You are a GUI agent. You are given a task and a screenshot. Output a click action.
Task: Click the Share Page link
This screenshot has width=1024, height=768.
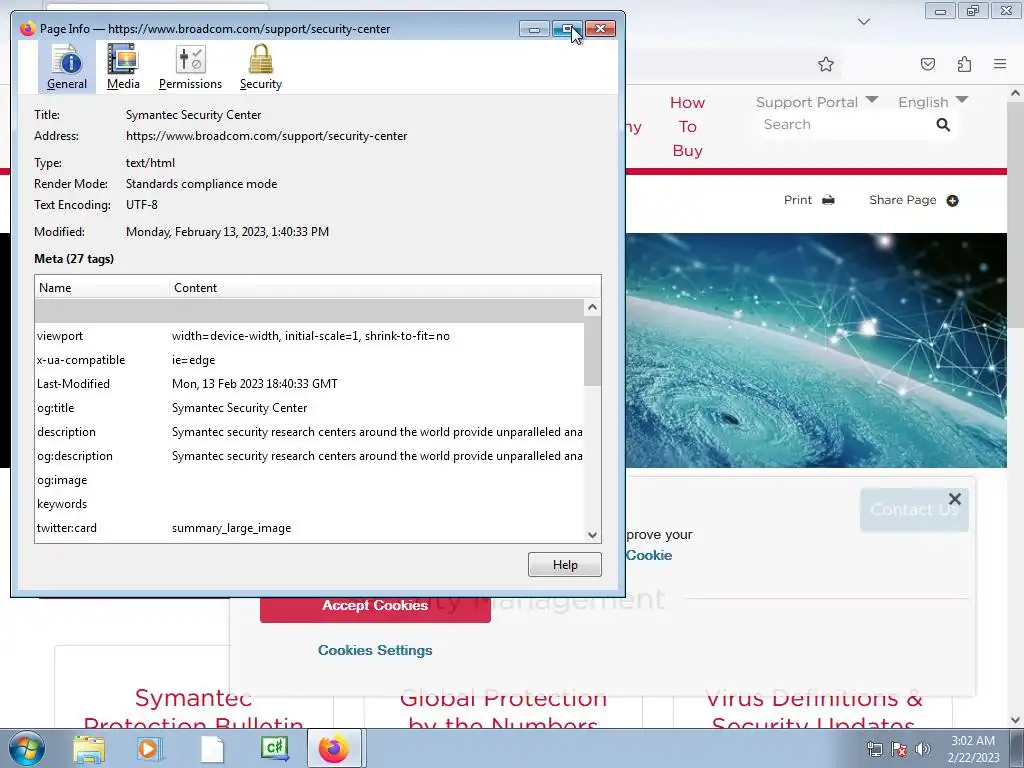pyautogui.click(x=903, y=200)
